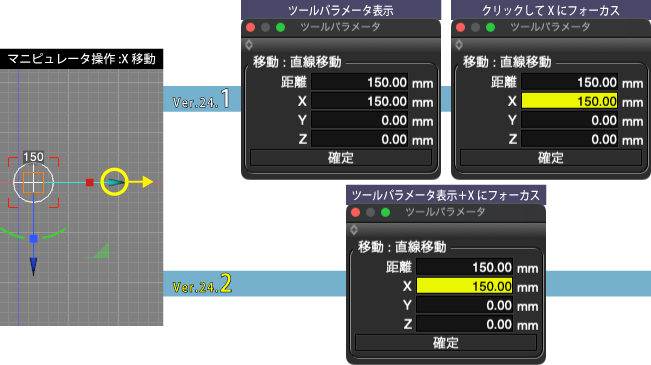Screen dimensions: 651x365
Task: Click the diamond icon in the top-right tool parameter window
Action: click(459, 44)
